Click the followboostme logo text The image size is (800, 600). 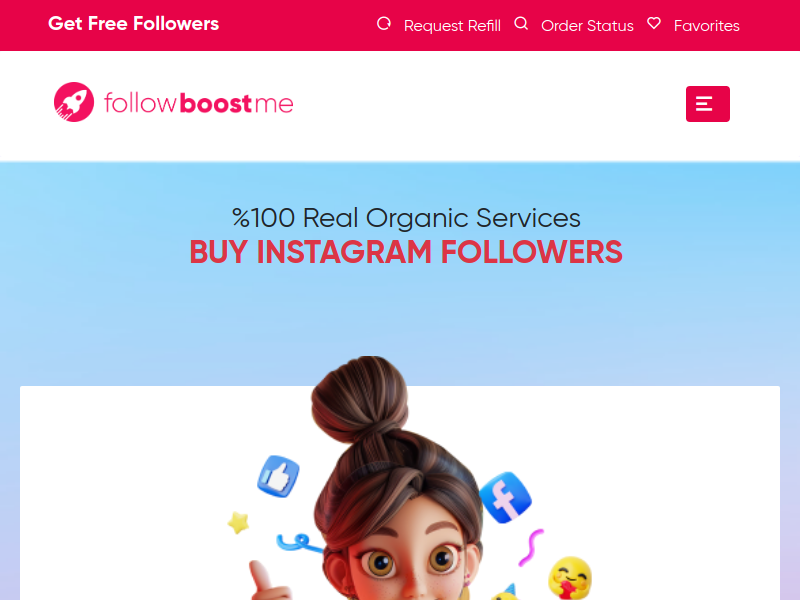point(198,103)
